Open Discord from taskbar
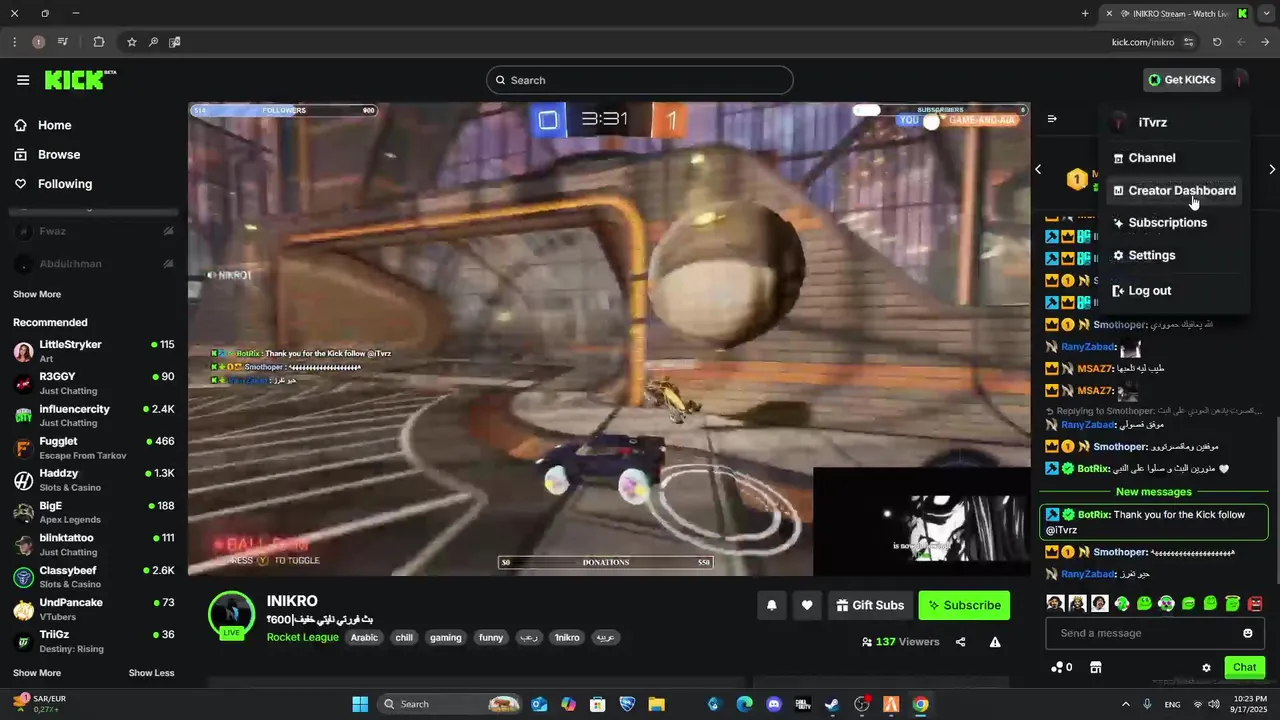1280x720 pixels. [x=773, y=704]
